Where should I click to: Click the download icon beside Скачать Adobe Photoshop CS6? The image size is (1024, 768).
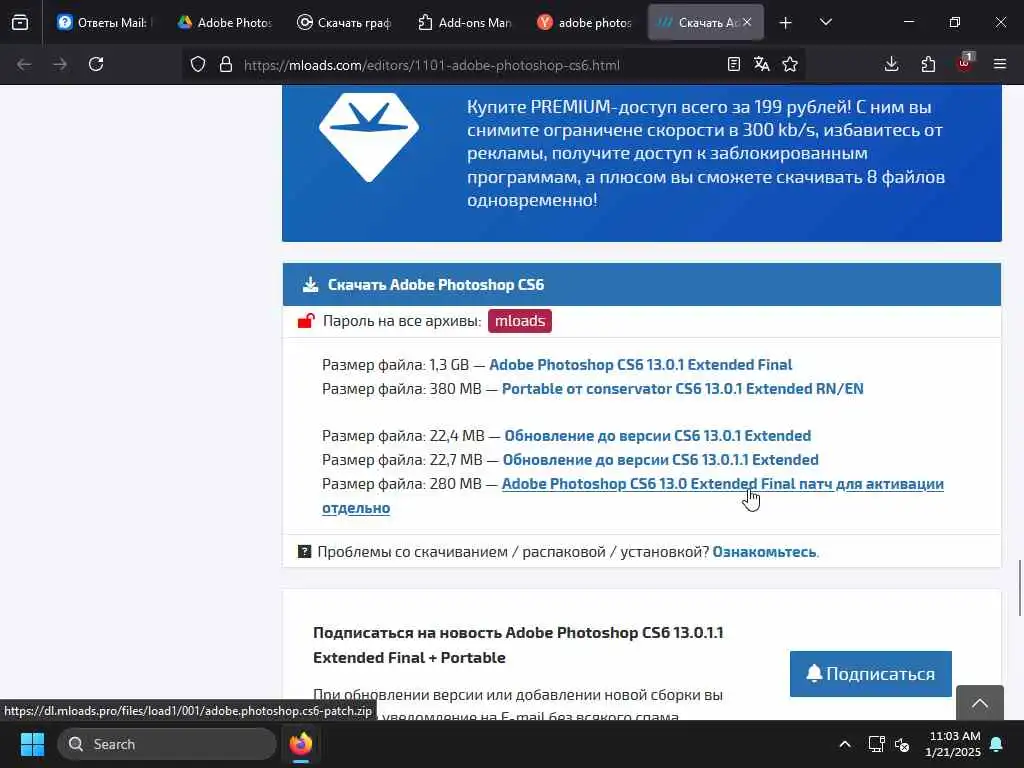310,285
